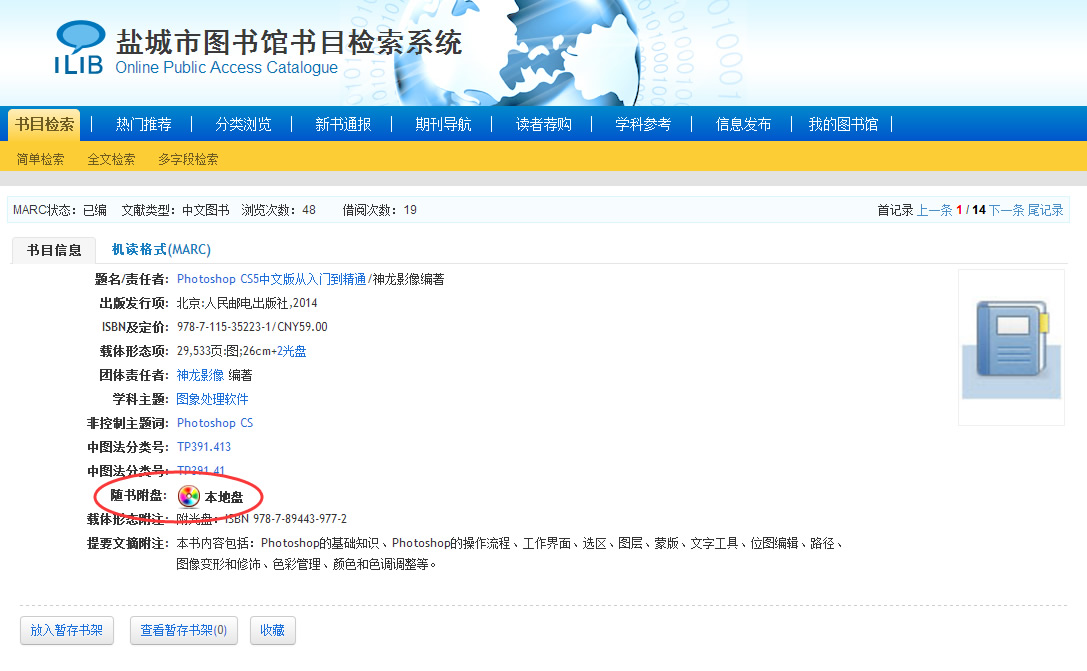Click the ISBN 978-7-115-35223-1 text
This screenshot has height=671, width=1087.
pos(224,327)
